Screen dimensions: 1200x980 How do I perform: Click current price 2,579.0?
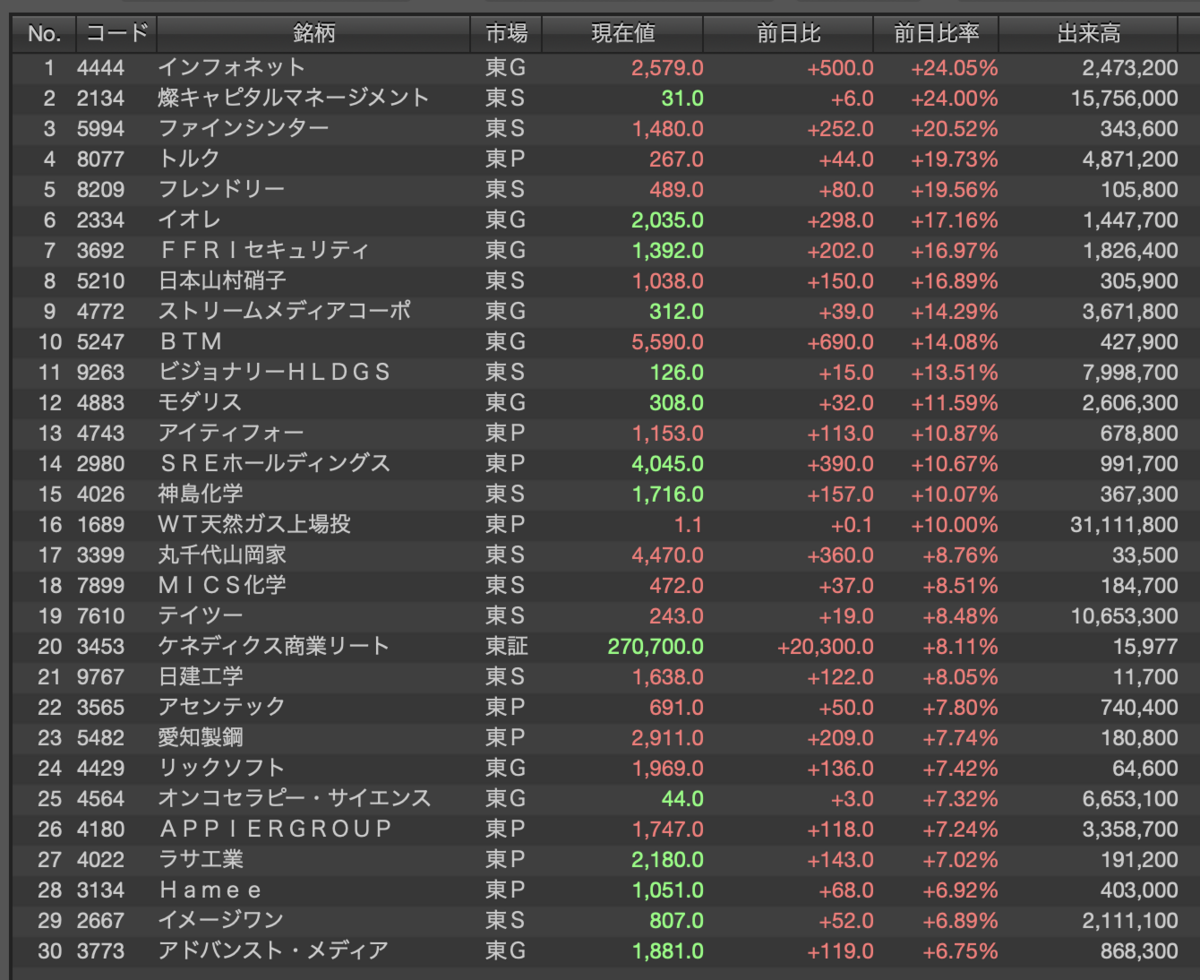[667, 68]
